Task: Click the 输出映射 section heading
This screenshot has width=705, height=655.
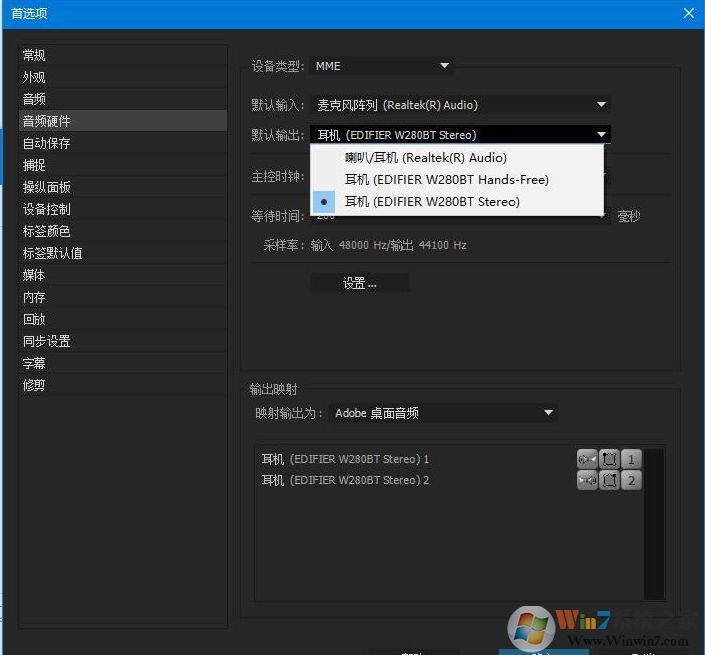Action: 273,389
